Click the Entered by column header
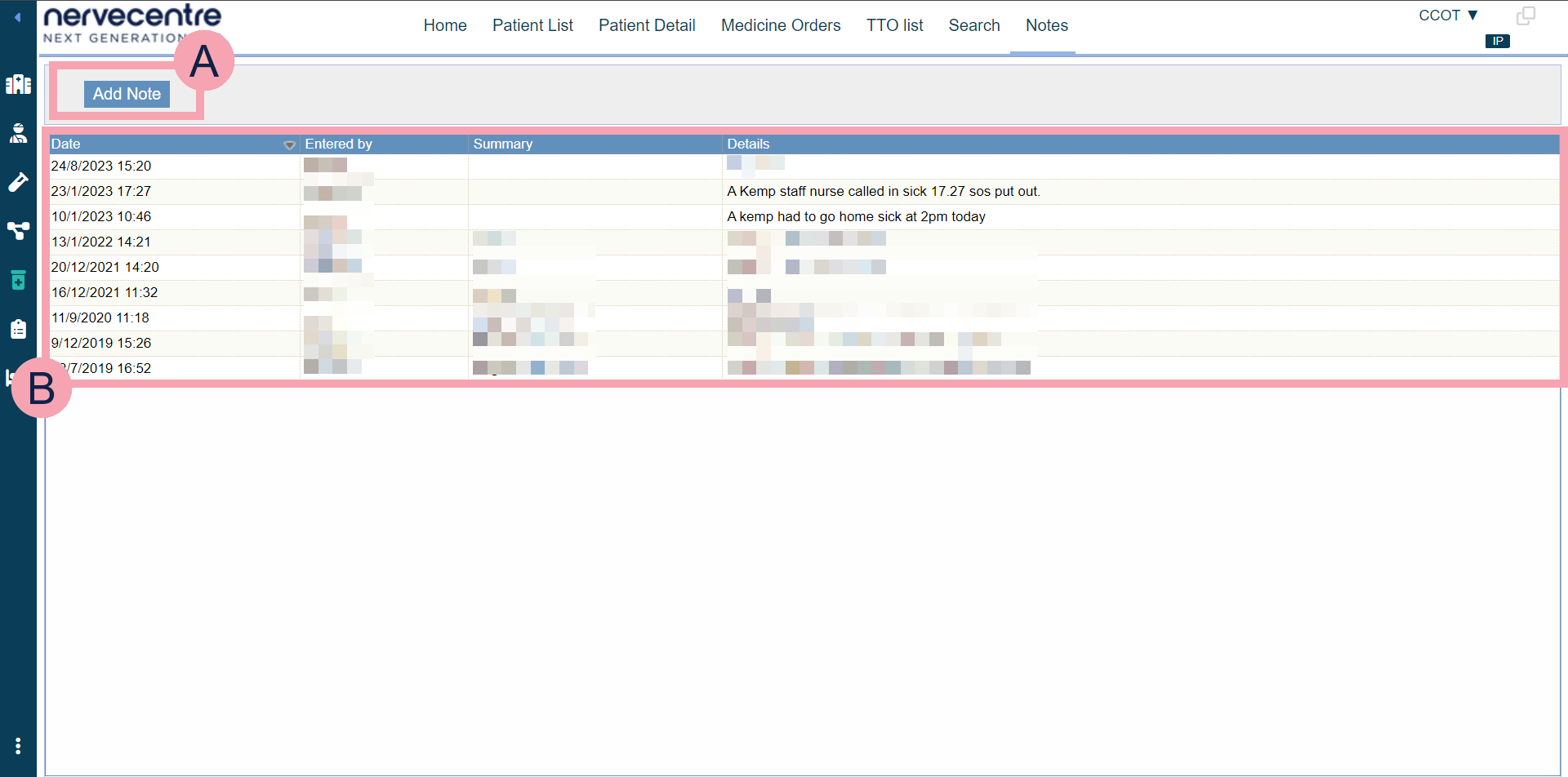 tap(338, 144)
